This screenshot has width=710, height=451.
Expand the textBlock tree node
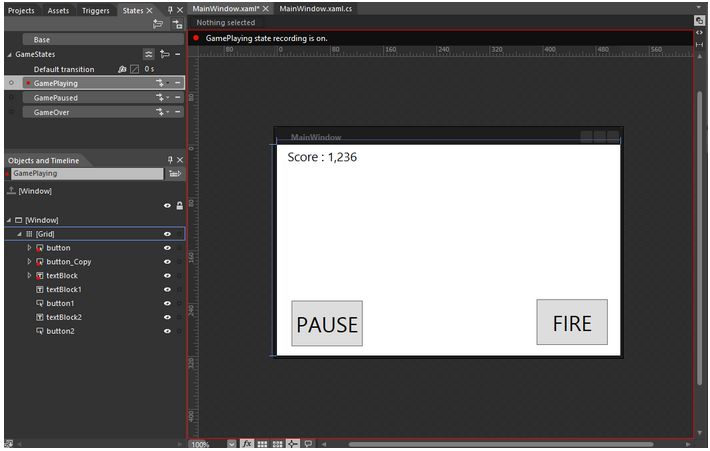click(29, 275)
